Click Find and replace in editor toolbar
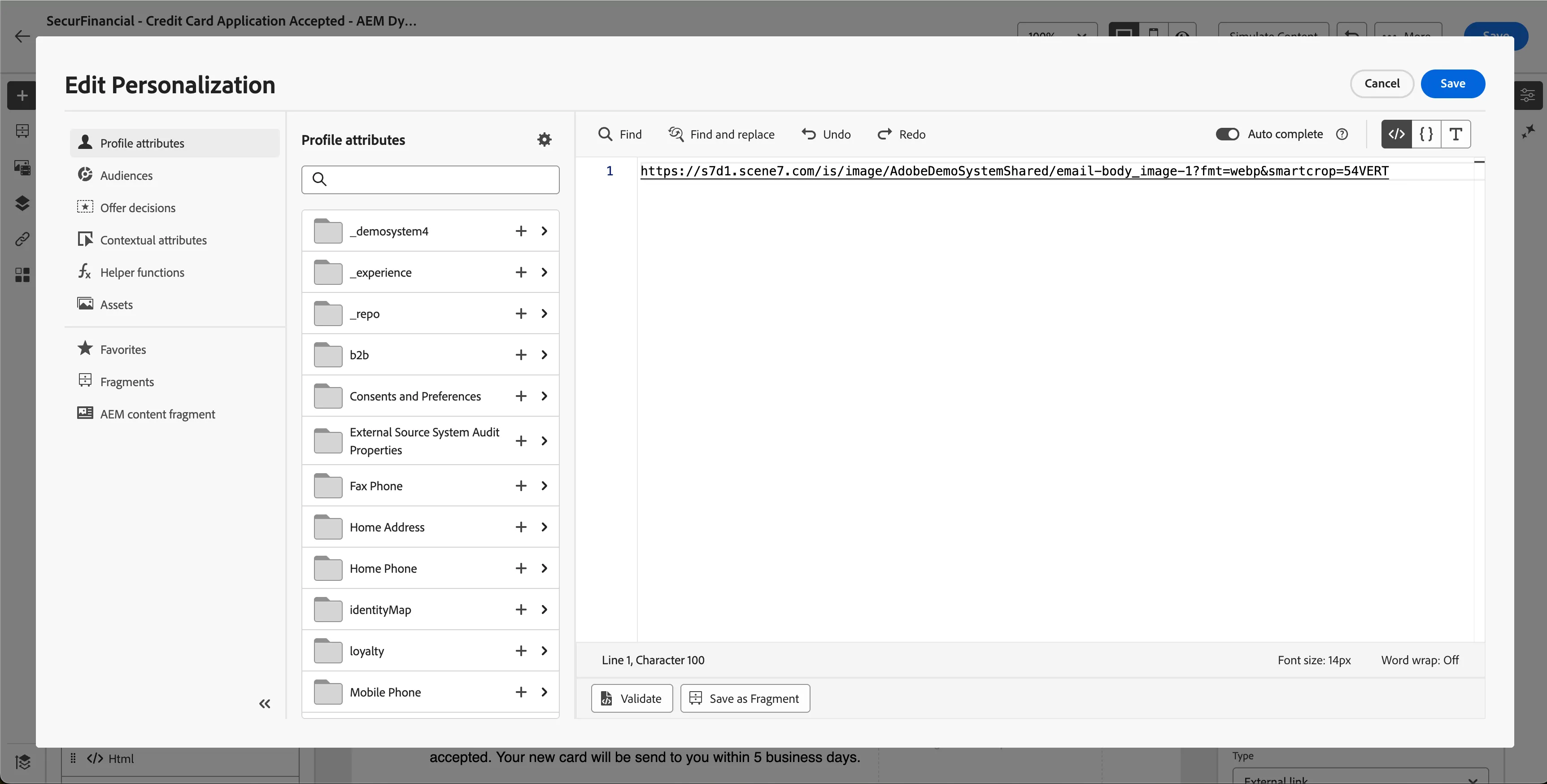 coord(721,135)
